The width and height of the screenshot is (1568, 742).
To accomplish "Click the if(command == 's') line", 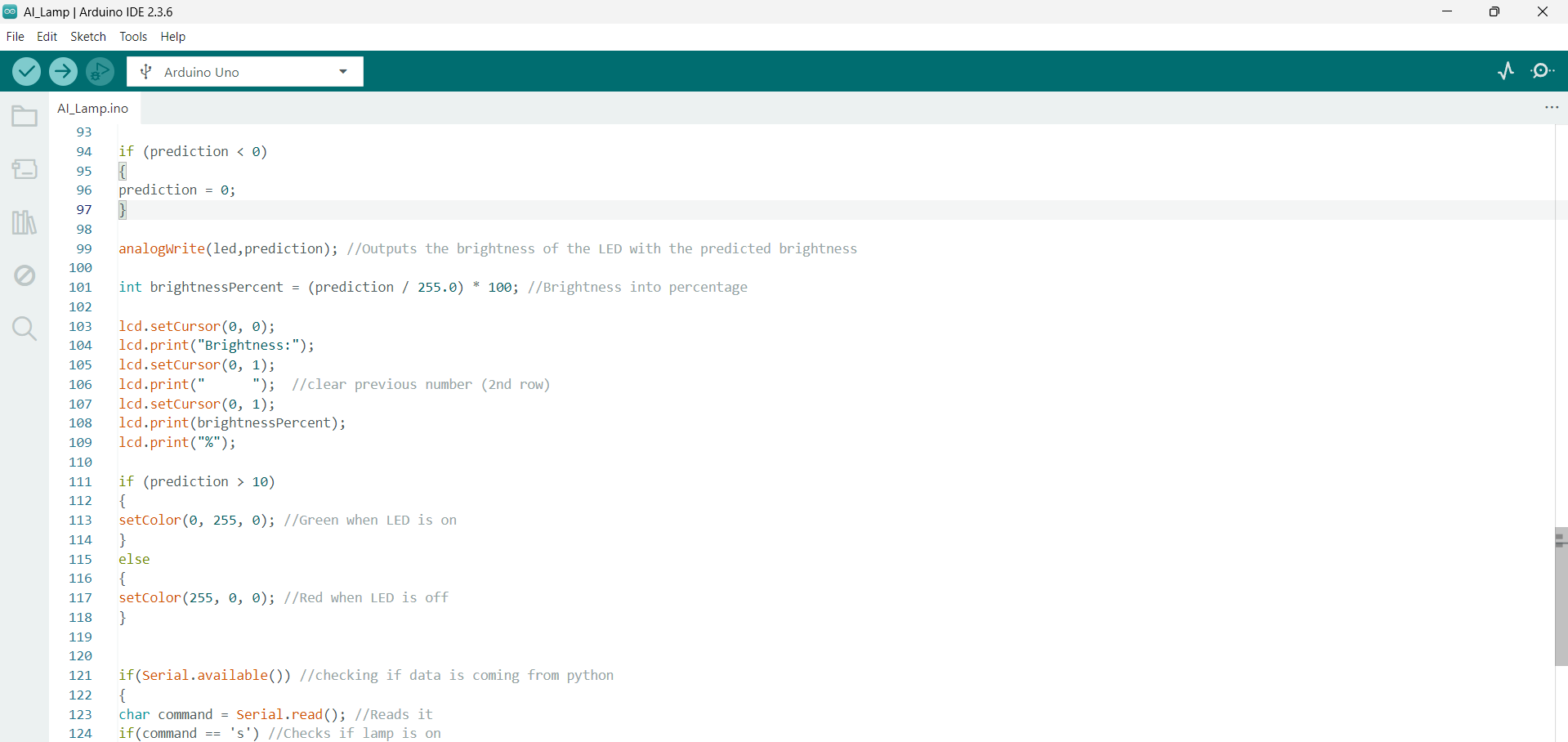I will click(x=279, y=733).
